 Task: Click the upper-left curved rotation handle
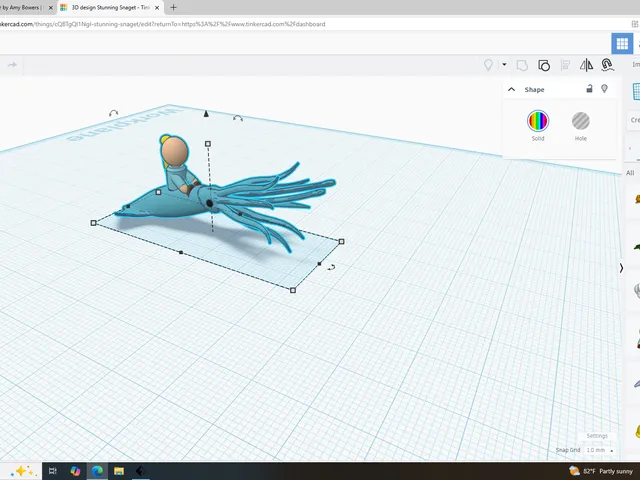click(113, 113)
